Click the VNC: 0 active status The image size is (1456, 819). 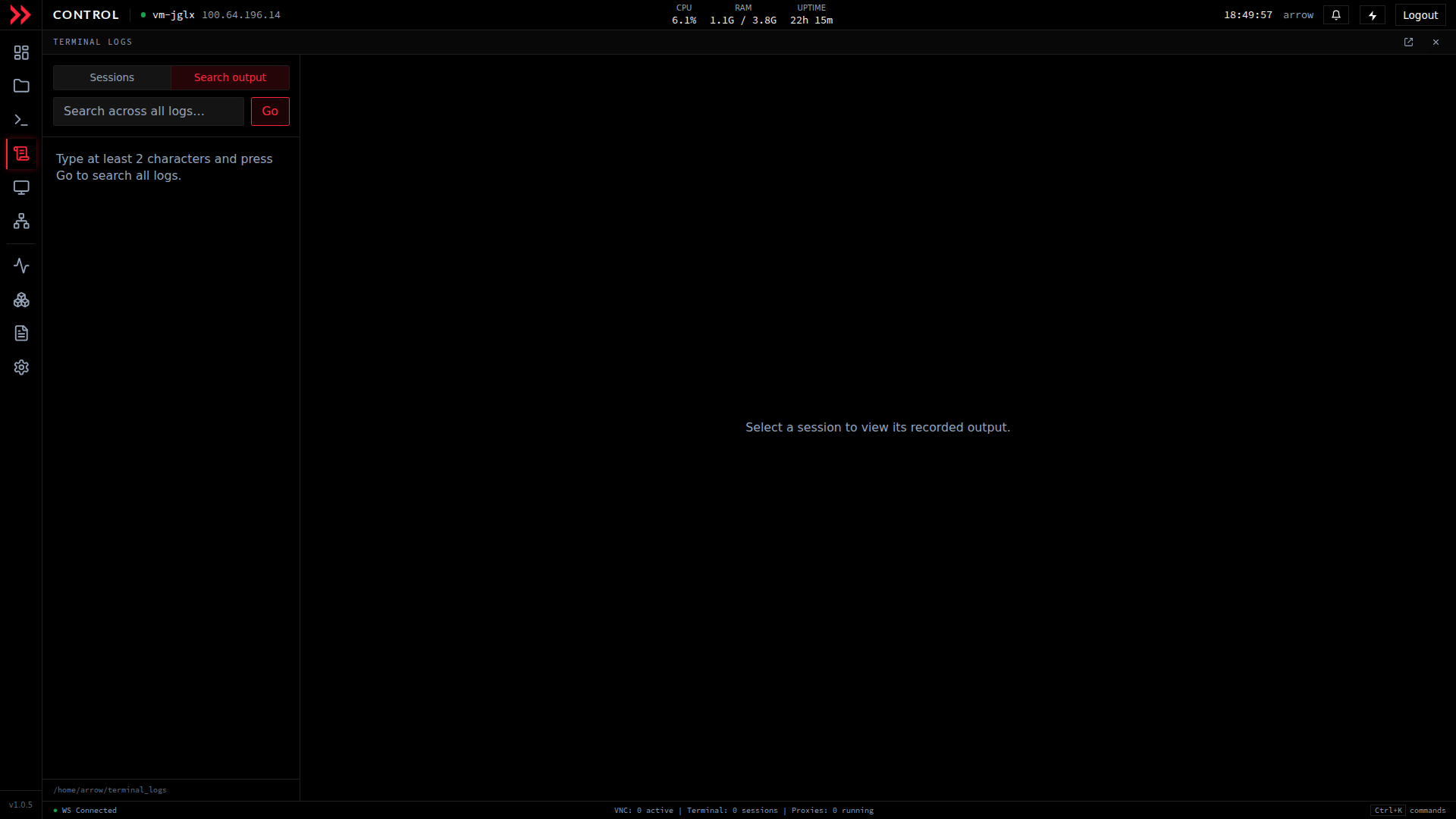click(644, 811)
